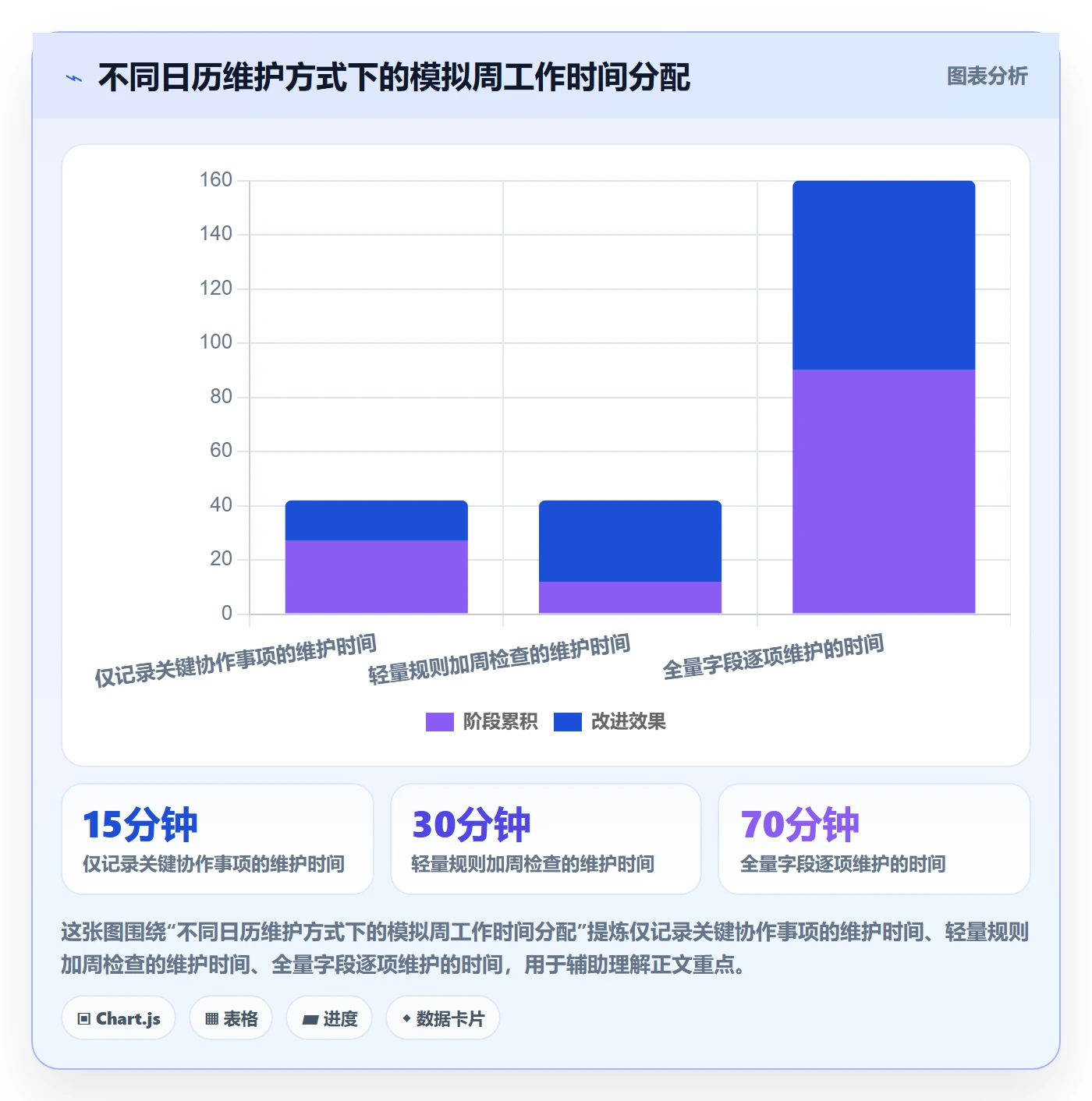The image size is (1092, 1101).
Task: Click the 15分钟 value in the first card
Action: [x=140, y=824]
